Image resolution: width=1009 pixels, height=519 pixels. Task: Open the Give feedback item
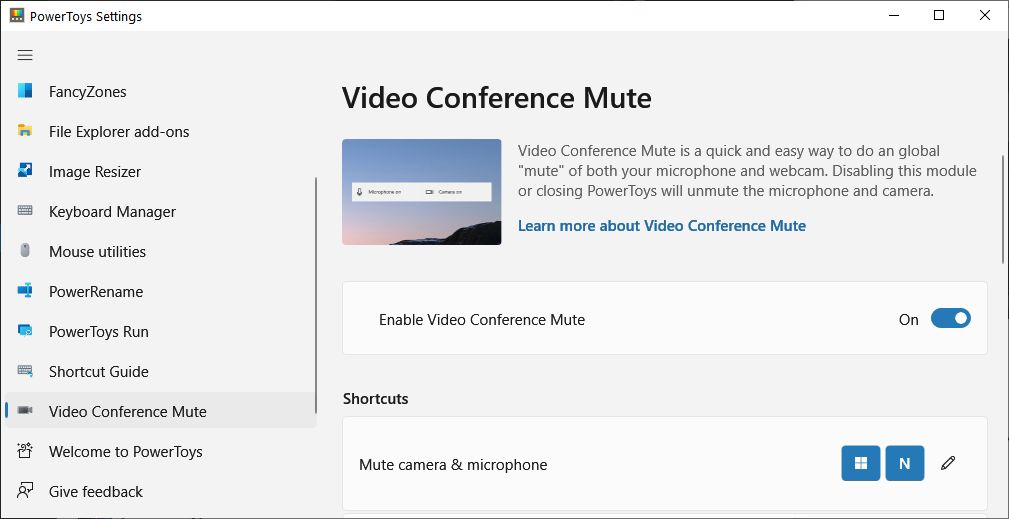(x=95, y=492)
